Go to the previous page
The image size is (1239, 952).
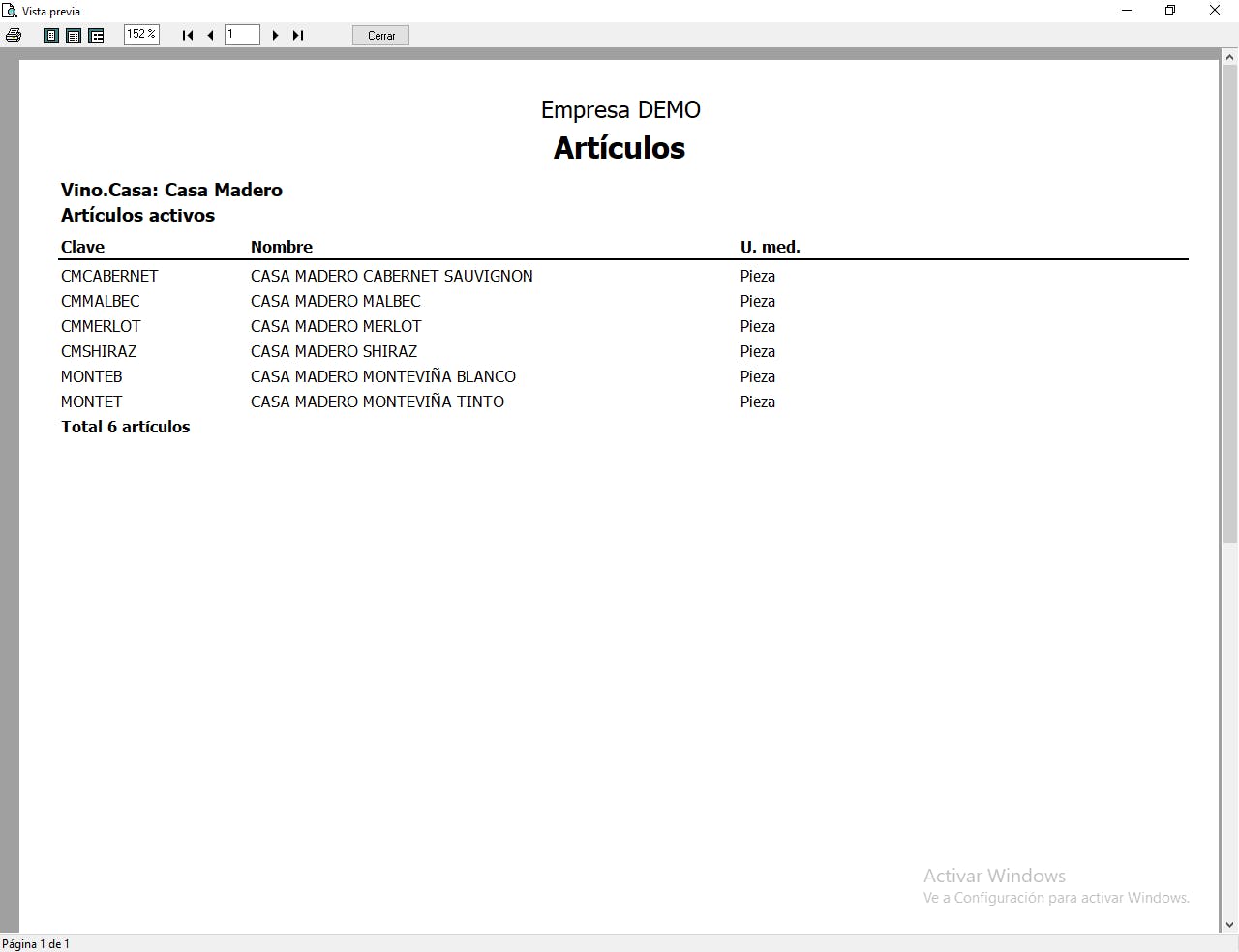(210, 35)
